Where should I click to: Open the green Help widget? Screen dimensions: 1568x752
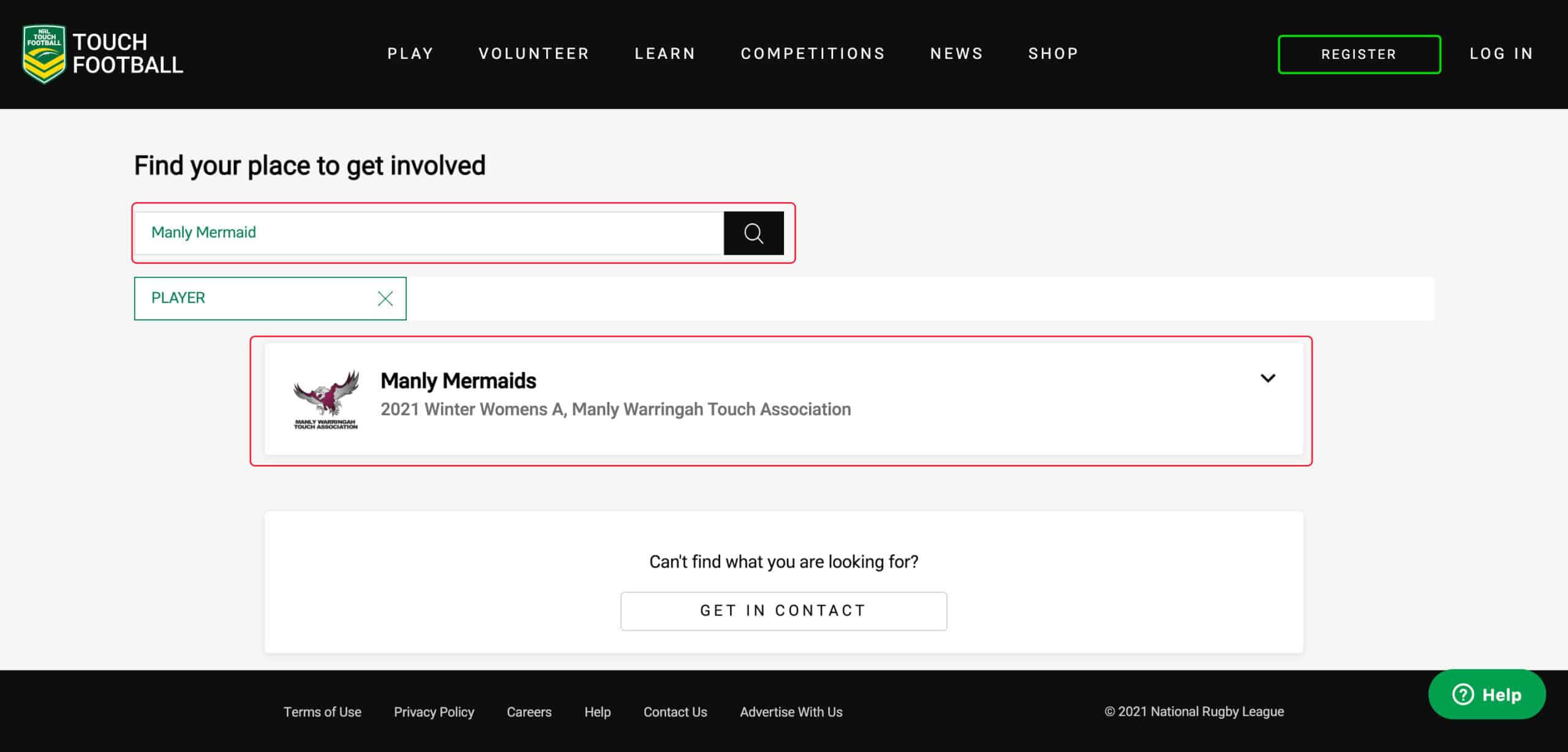pos(1487,694)
